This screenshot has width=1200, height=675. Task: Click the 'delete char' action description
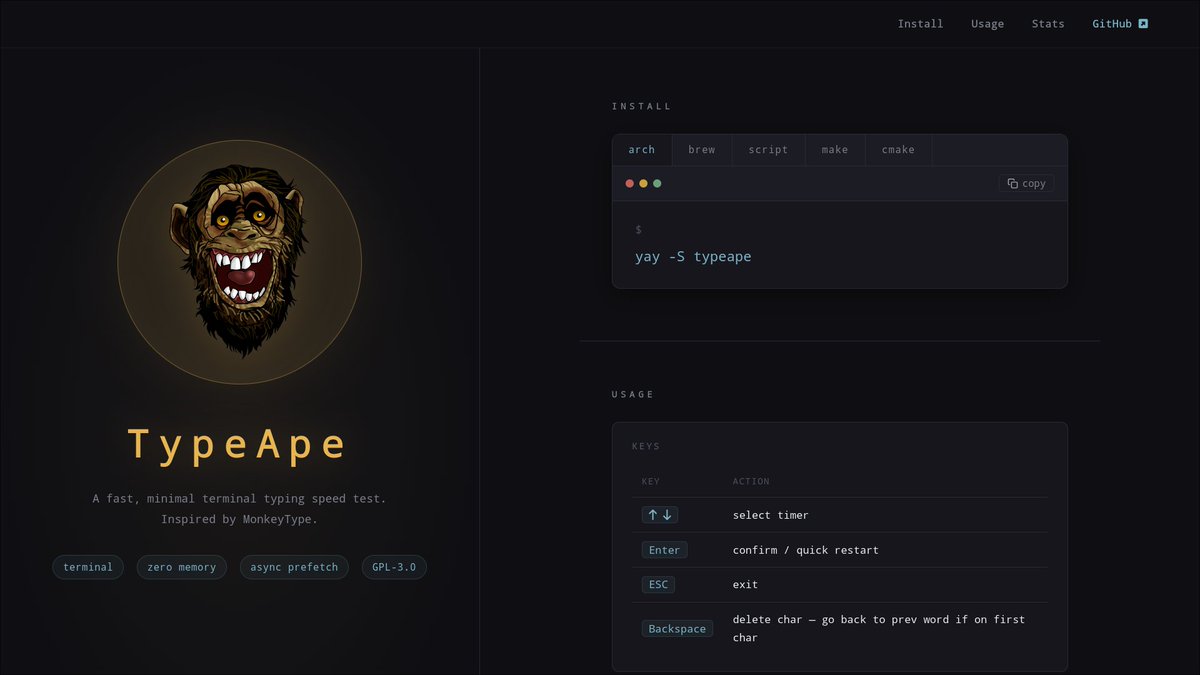point(879,628)
